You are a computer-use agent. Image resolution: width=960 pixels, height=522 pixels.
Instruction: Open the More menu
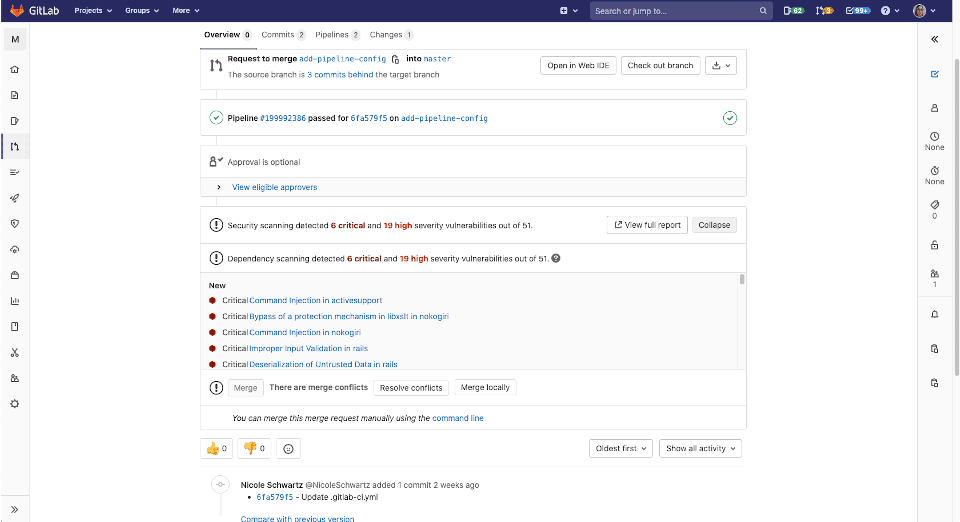186,10
